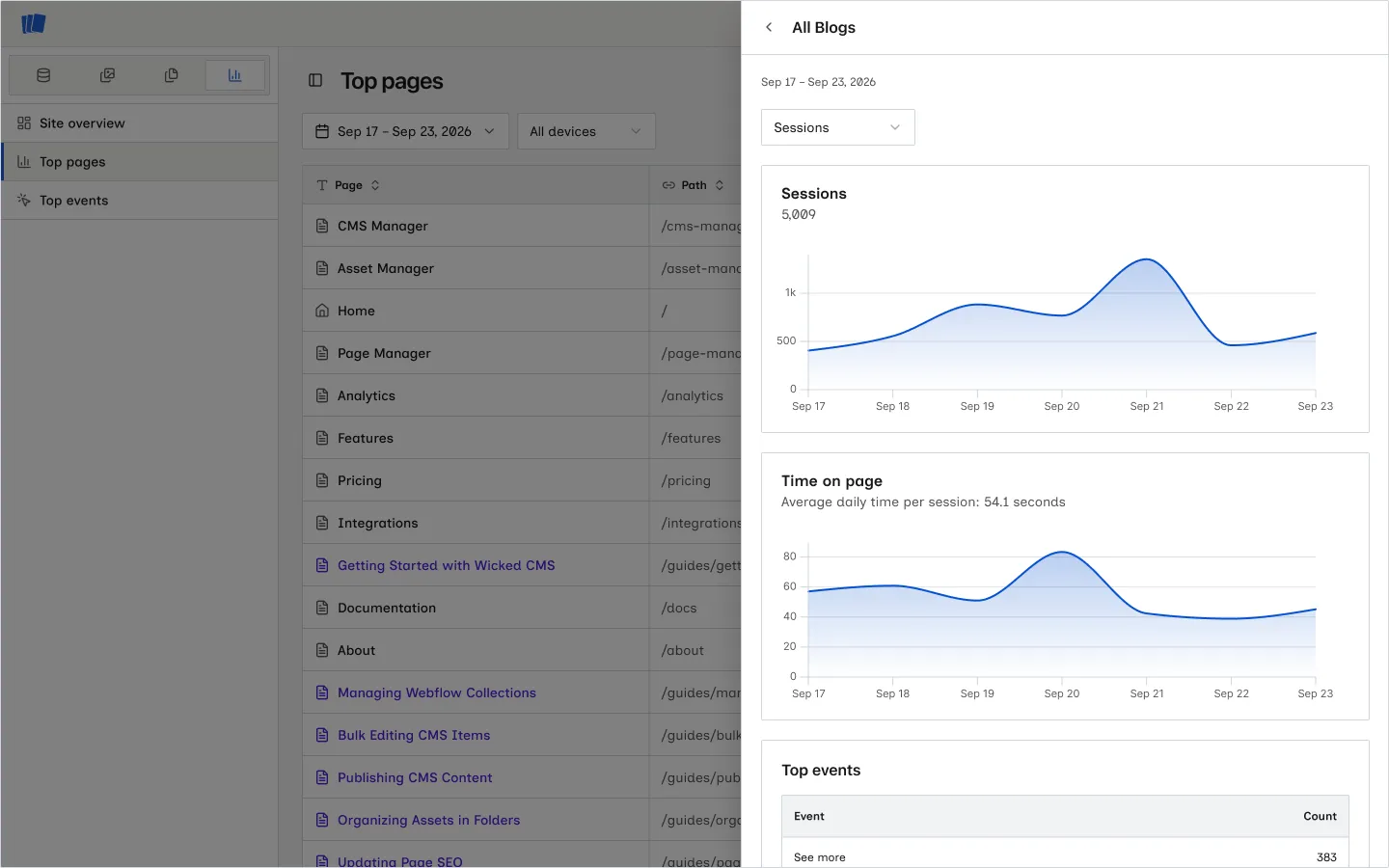Click the page icon next to Analytics row

(x=322, y=395)
